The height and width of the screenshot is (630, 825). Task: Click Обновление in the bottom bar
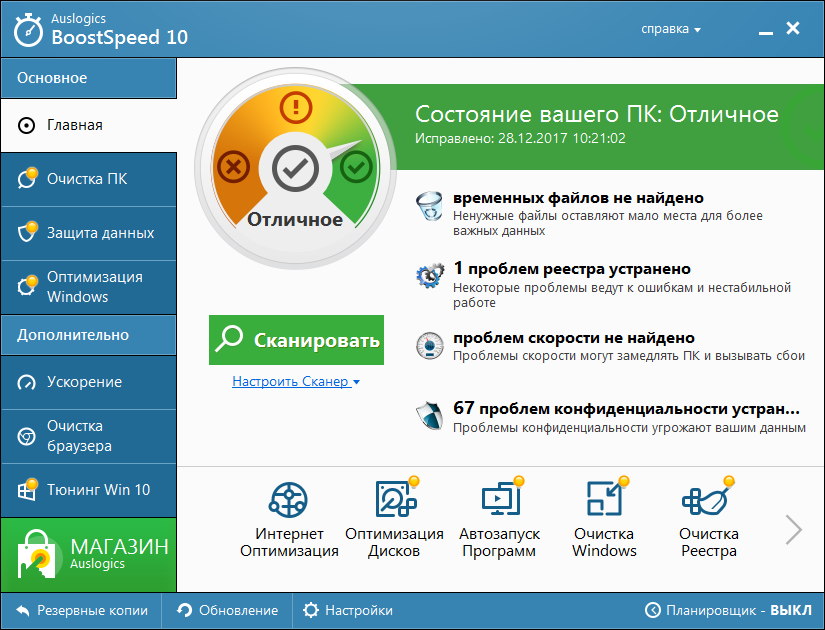[x=227, y=611]
